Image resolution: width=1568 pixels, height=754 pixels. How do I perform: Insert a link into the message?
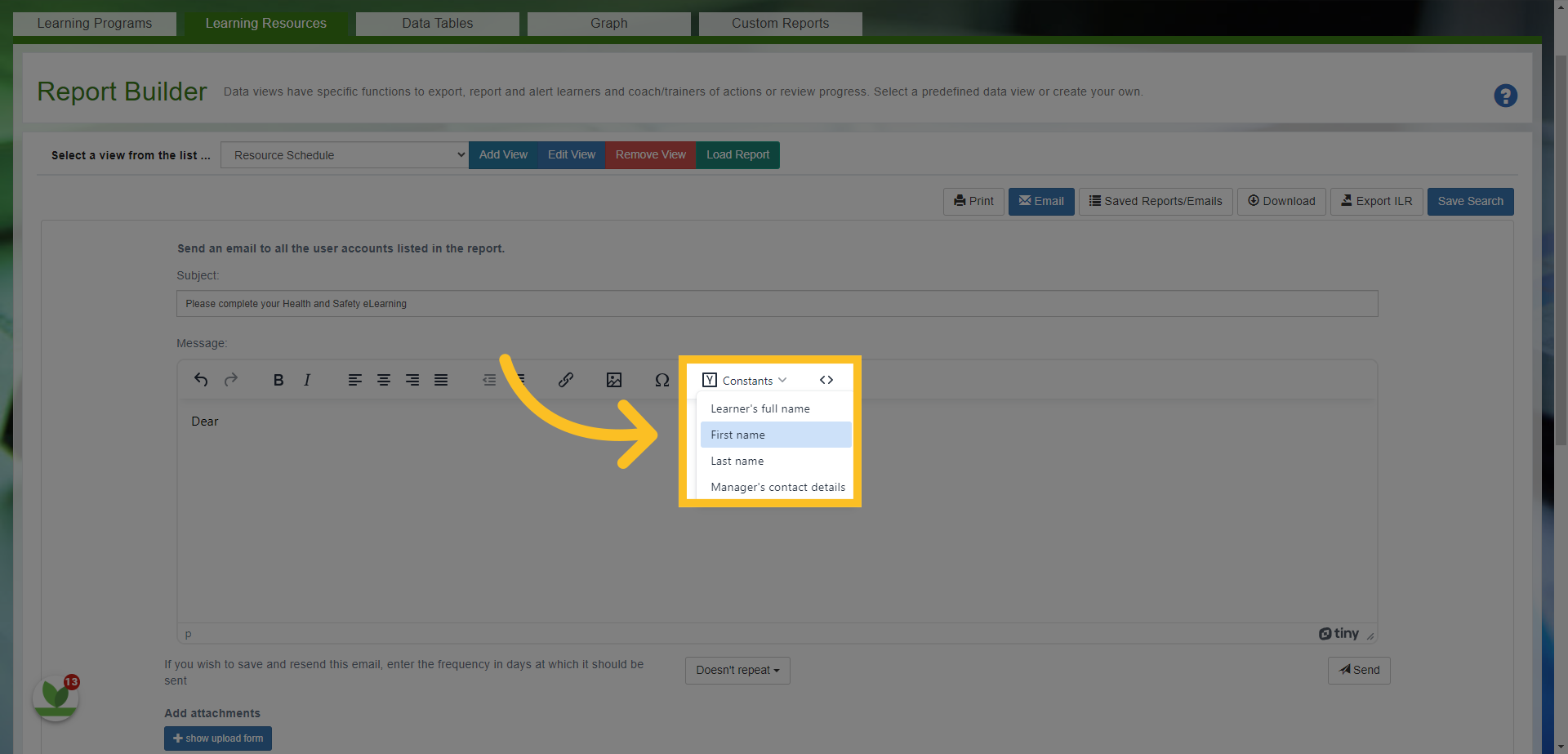566,380
